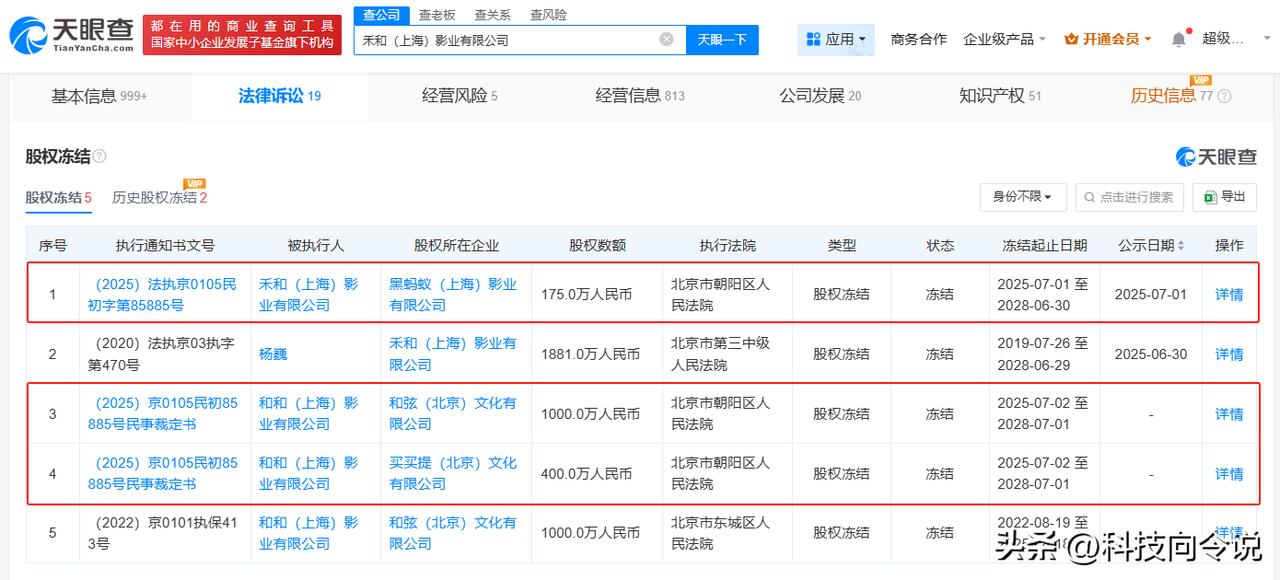
Task: Switch to 查关系 search mode
Action: coord(492,14)
